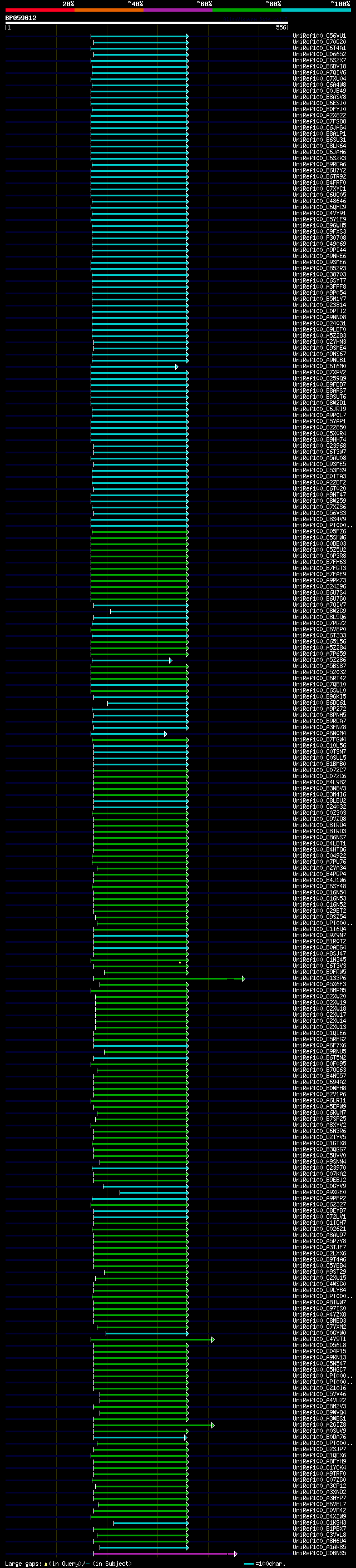Select hit label UniRef100_C5Y1E9
Screen dimensions: 356x1568
pos(319,219)
